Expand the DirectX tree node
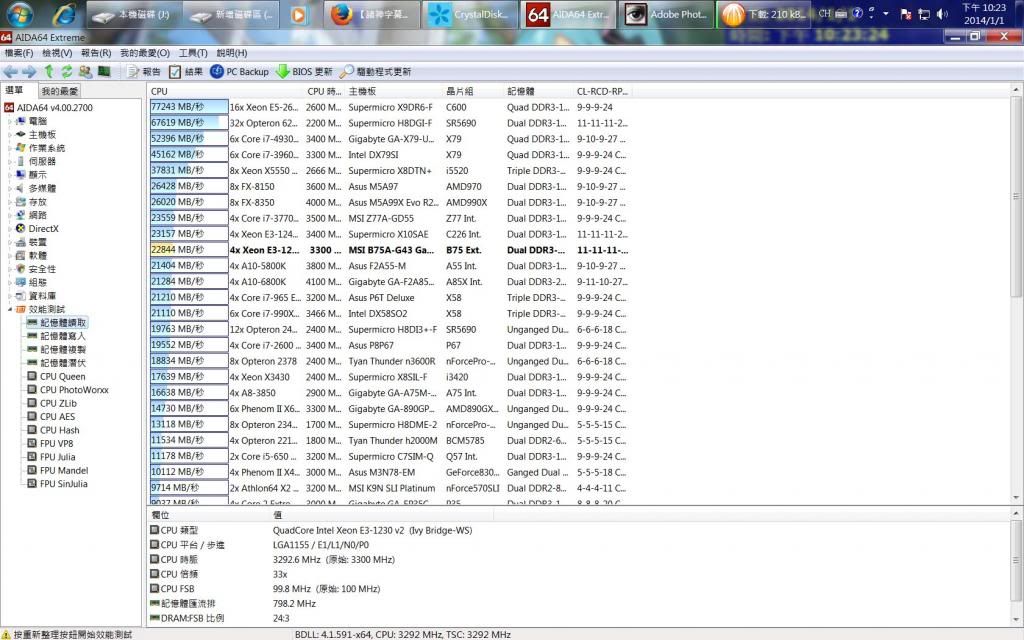The width and height of the screenshot is (1024, 640). coord(10,229)
